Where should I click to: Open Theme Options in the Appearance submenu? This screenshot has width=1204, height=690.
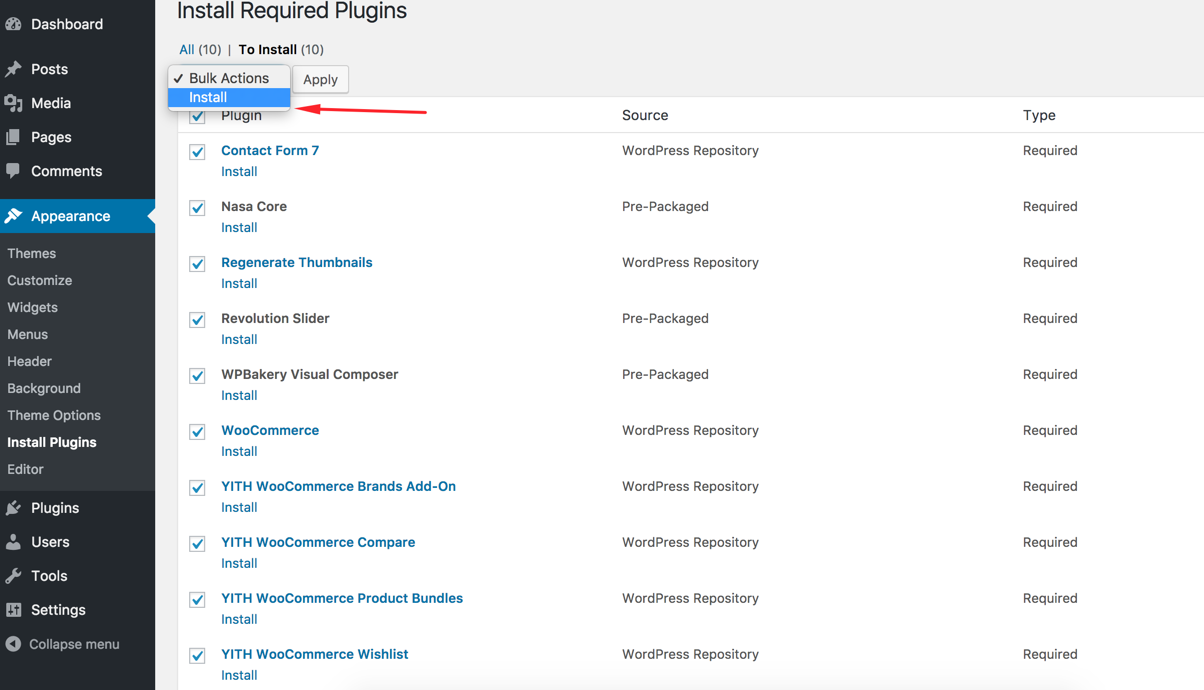click(x=54, y=415)
